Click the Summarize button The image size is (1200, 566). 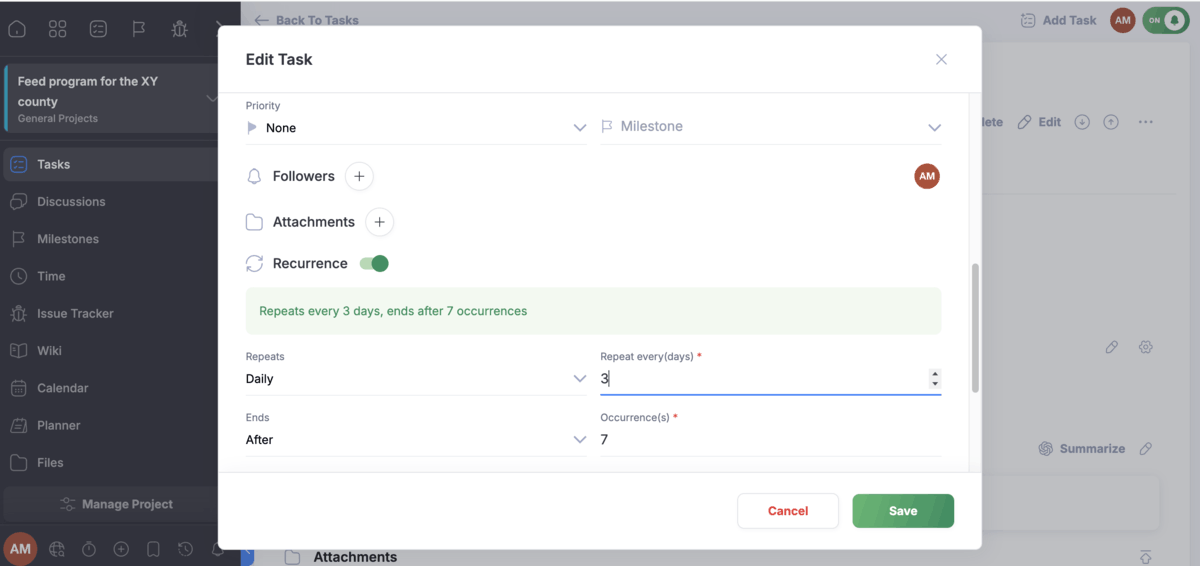1081,449
